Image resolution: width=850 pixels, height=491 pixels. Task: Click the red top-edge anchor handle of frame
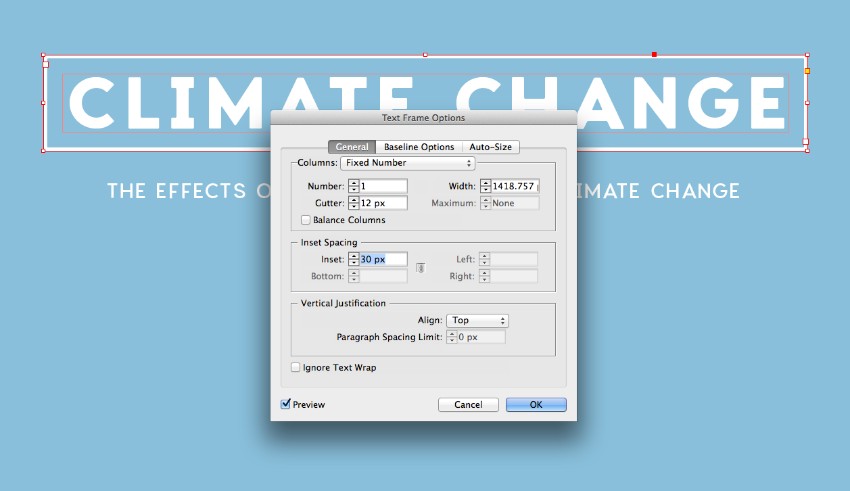point(654,54)
